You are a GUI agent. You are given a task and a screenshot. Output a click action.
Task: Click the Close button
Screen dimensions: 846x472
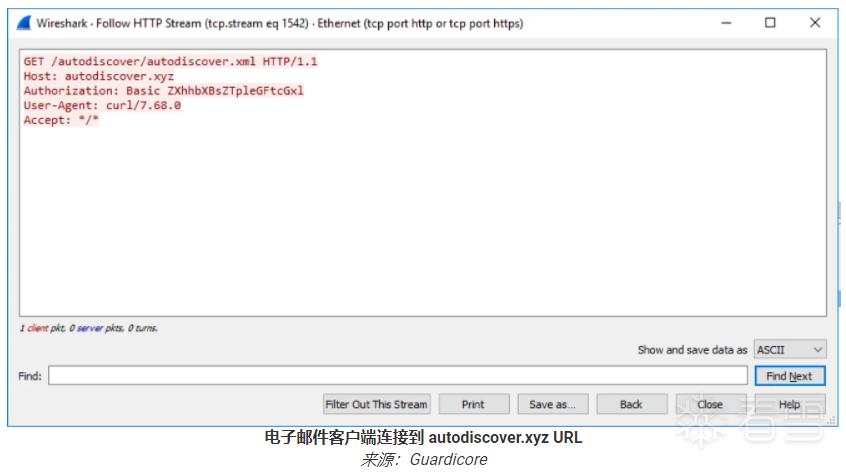pyautogui.click(x=710, y=404)
